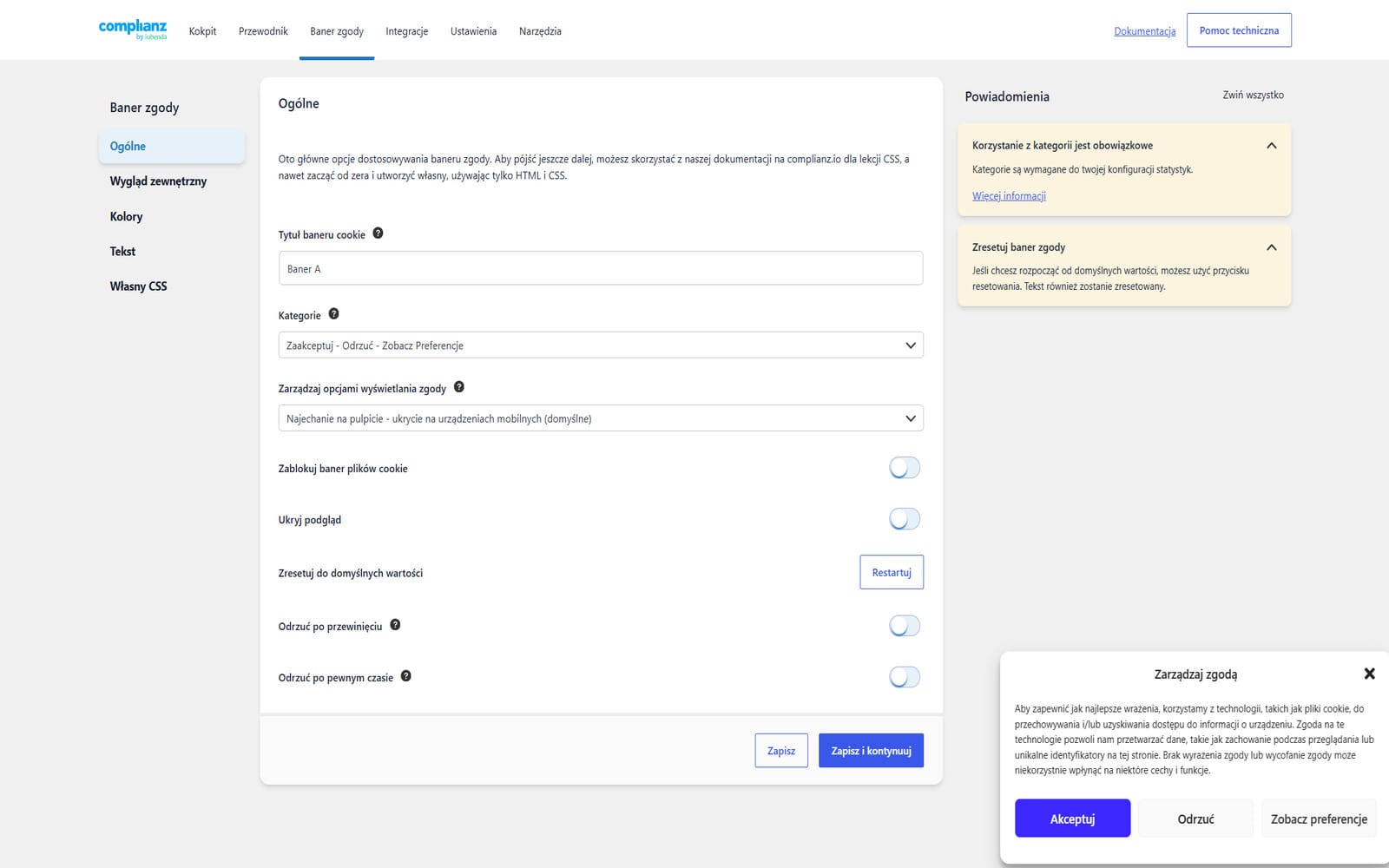Select Ogólne in the sidebar
The height and width of the screenshot is (868, 1389).
(172, 147)
